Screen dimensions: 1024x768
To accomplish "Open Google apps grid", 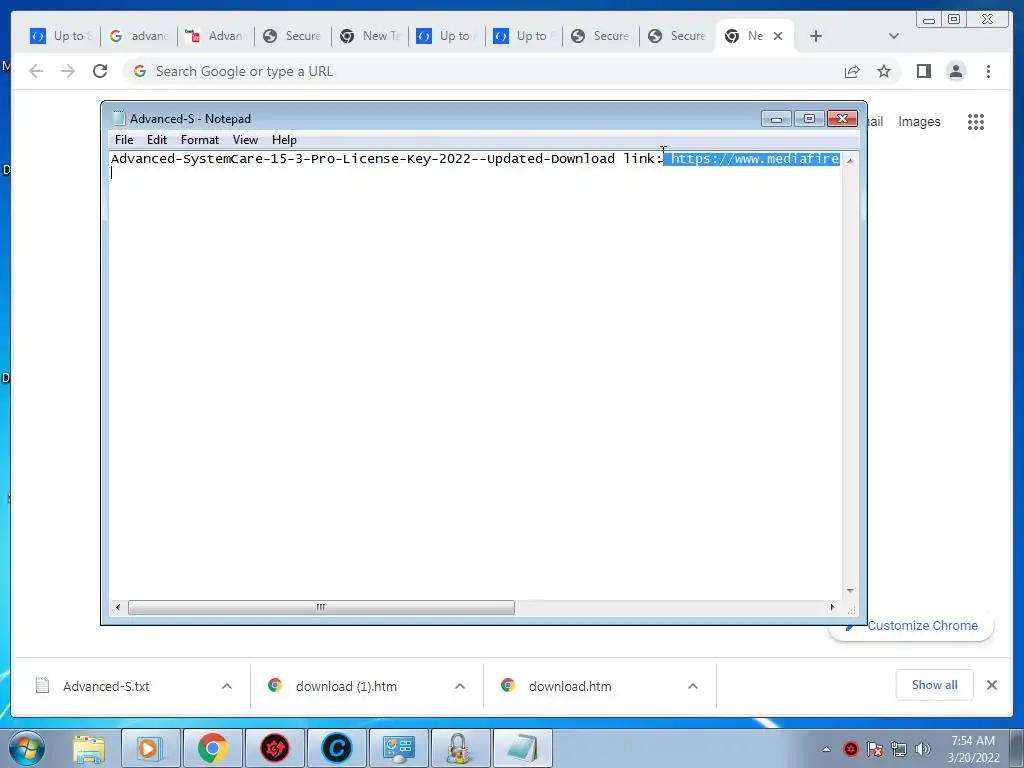I will tap(976, 121).
